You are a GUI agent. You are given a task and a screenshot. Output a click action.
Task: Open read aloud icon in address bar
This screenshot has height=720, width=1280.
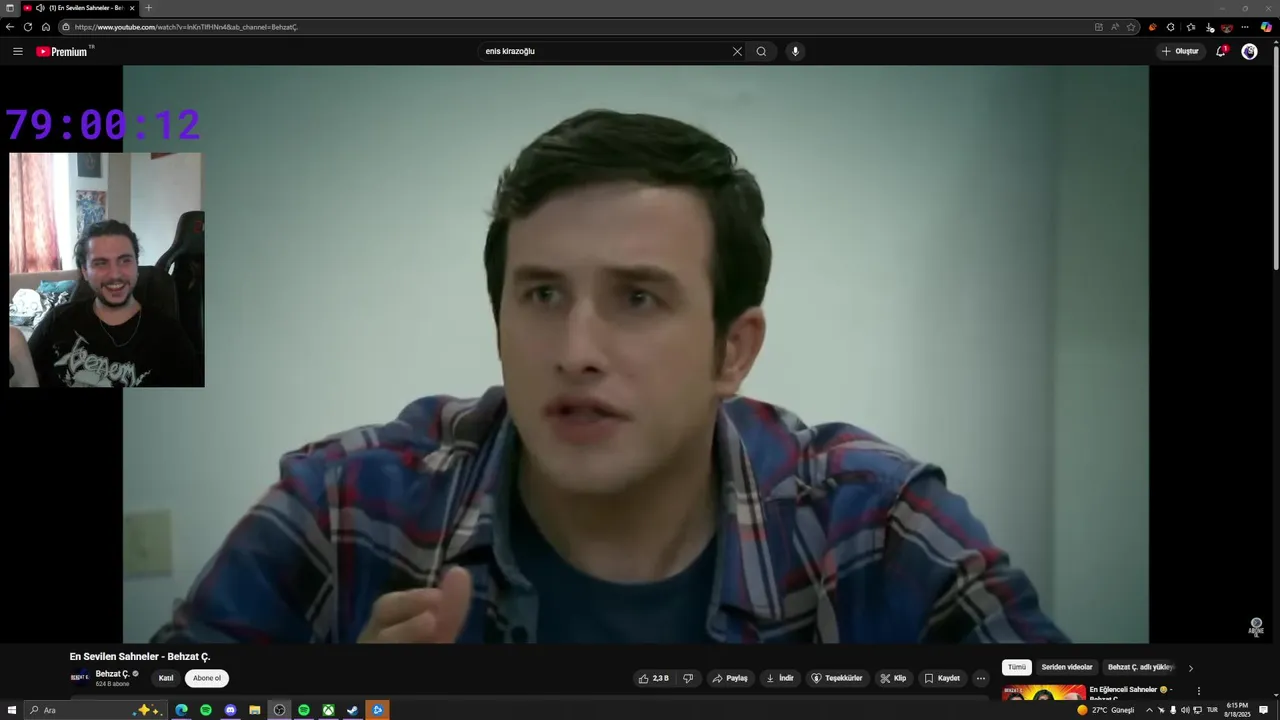[1115, 27]
